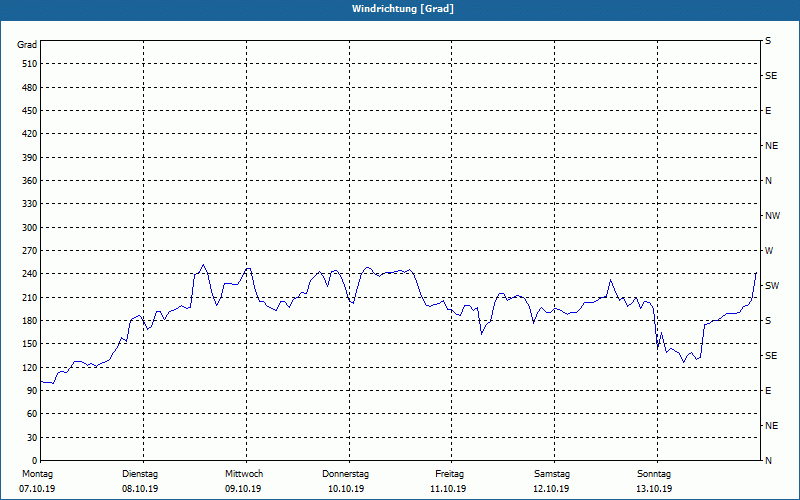The image size is (800, 500).
Task: Select the 450 degree axis value
Action: tap(30, 111)
